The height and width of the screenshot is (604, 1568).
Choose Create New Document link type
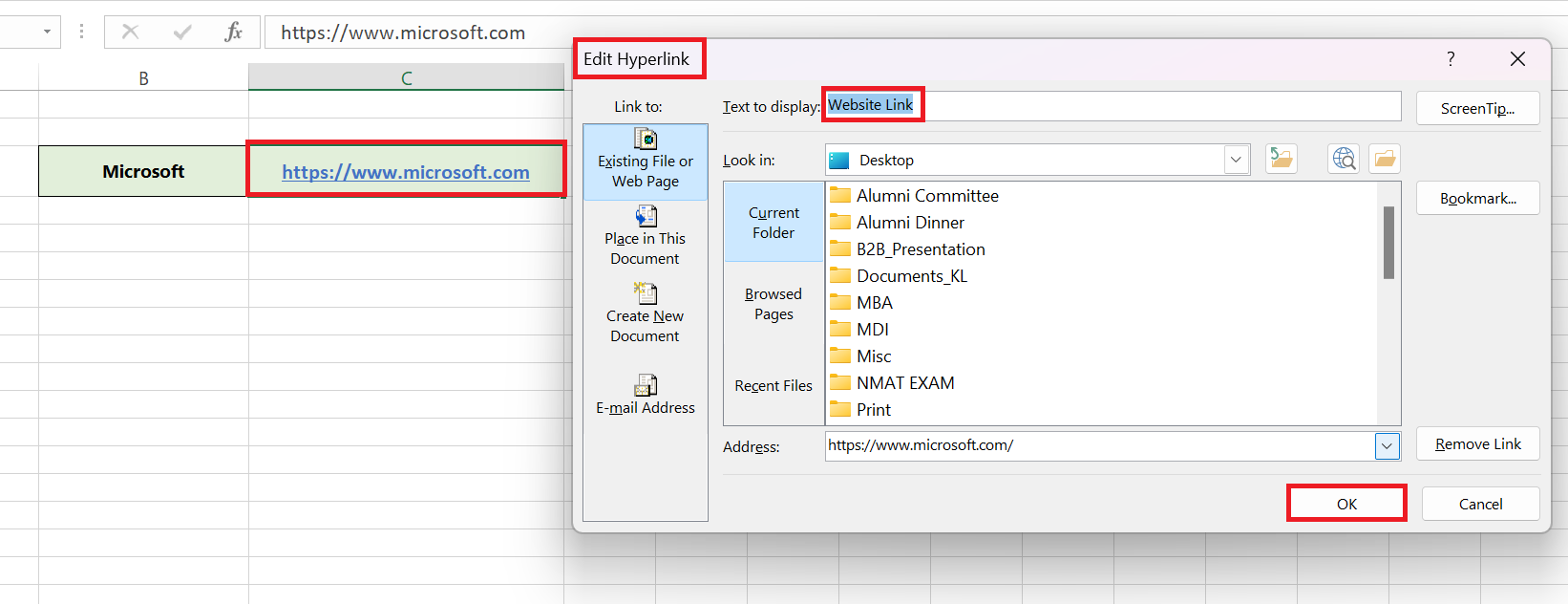pyautogui.click(x=646, y=314)
